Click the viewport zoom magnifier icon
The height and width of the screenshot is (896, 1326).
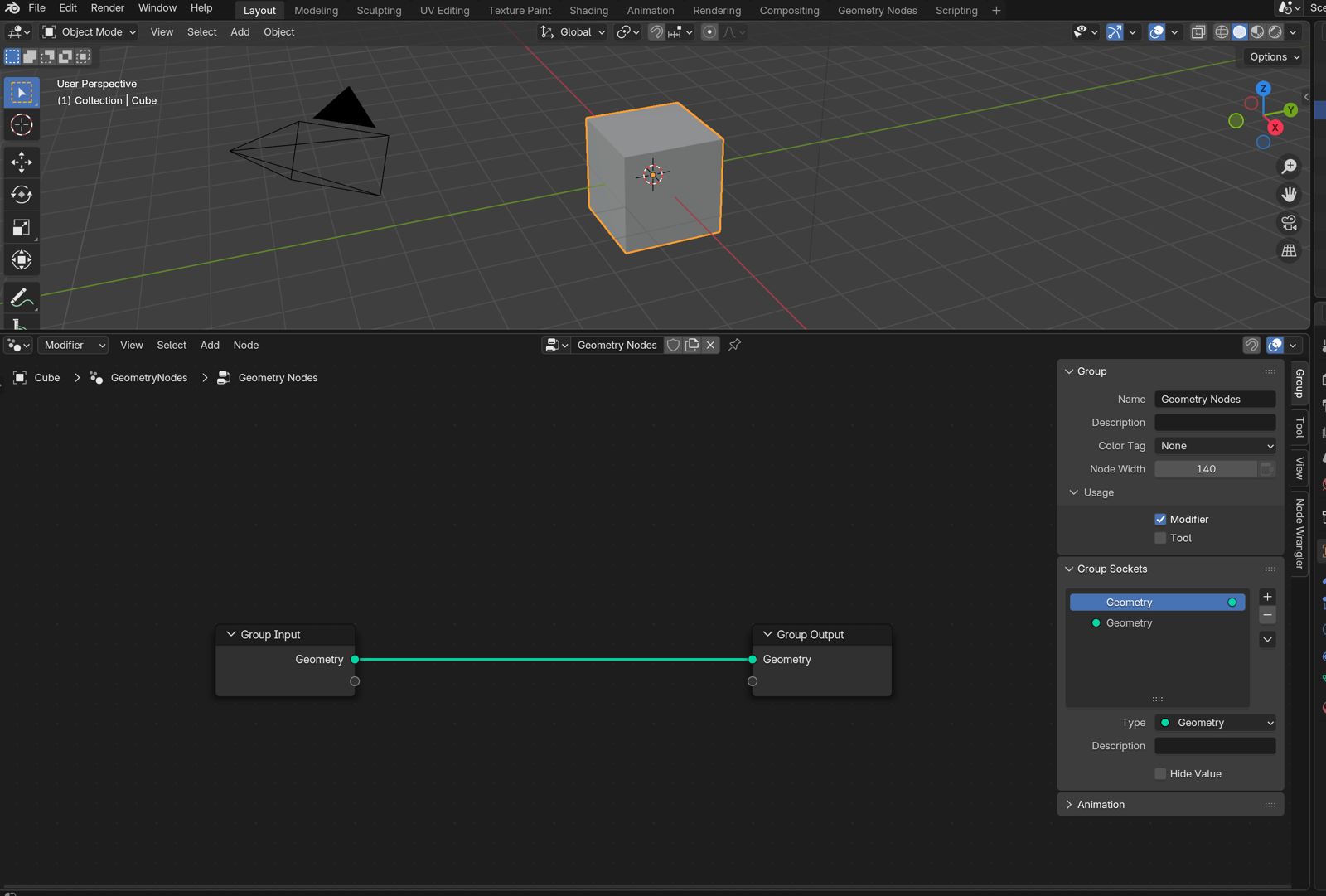click(x=1289, y=167)
